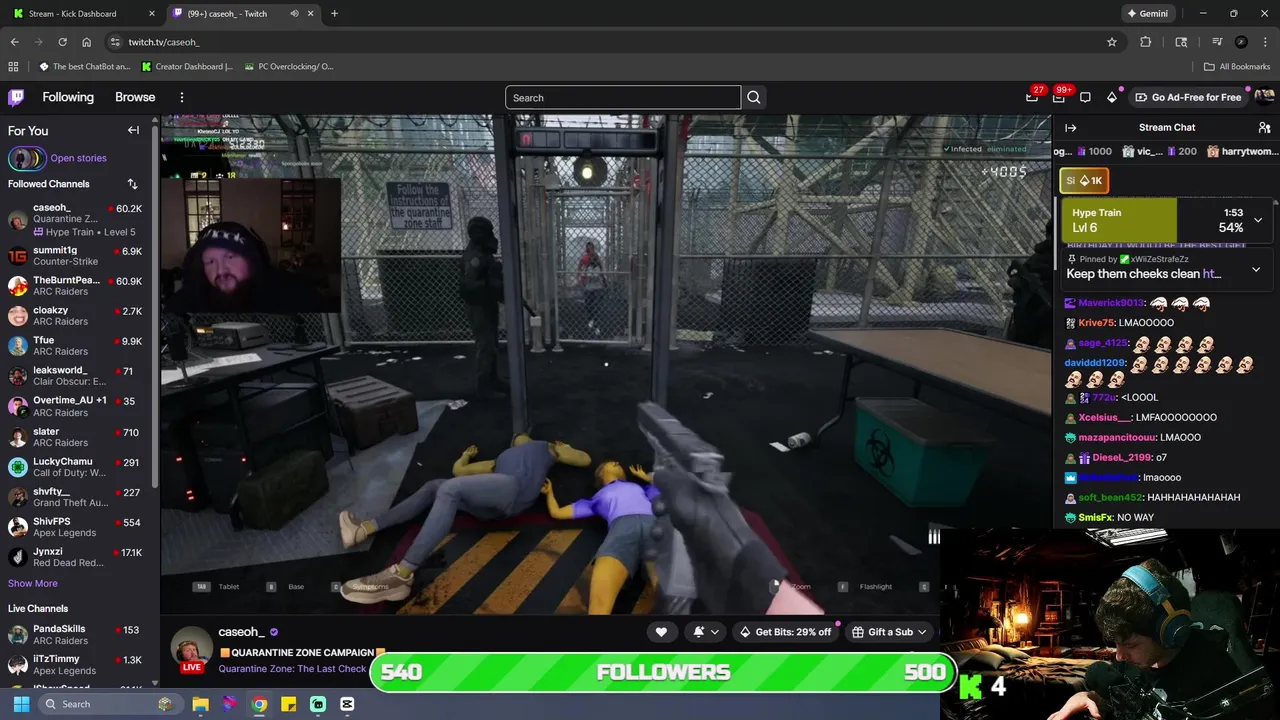Collapse the For You sidebar
The image size is (1280, 720).
point(133,130)
